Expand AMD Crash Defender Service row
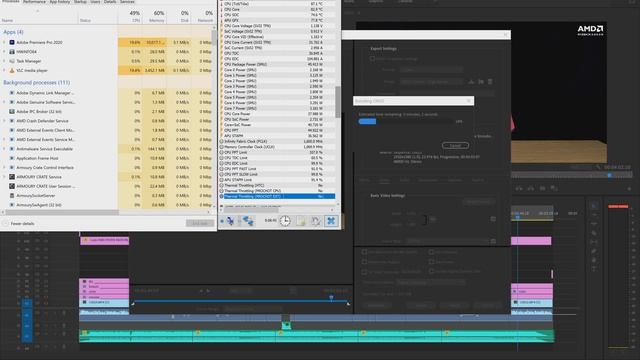Screen dimensions: 640x360 tap(4, 121)
